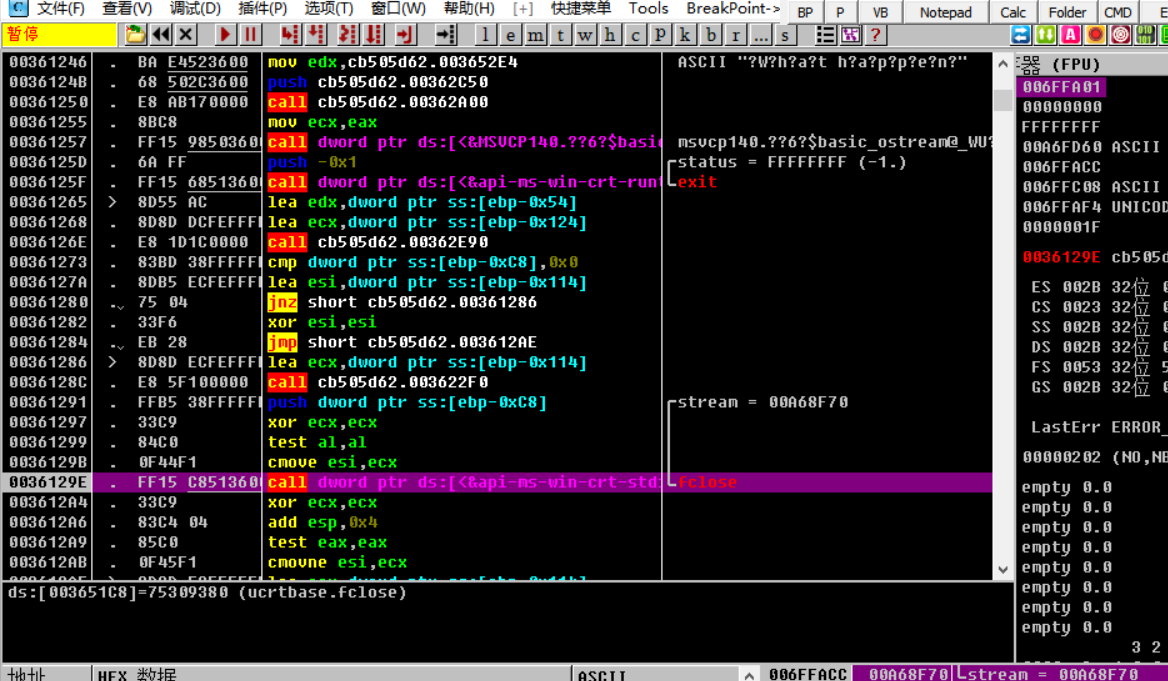Viewport: 1168px width, 681px height.
Task: Open the memory map 'm' window button
Action: [x=537, y=35]
